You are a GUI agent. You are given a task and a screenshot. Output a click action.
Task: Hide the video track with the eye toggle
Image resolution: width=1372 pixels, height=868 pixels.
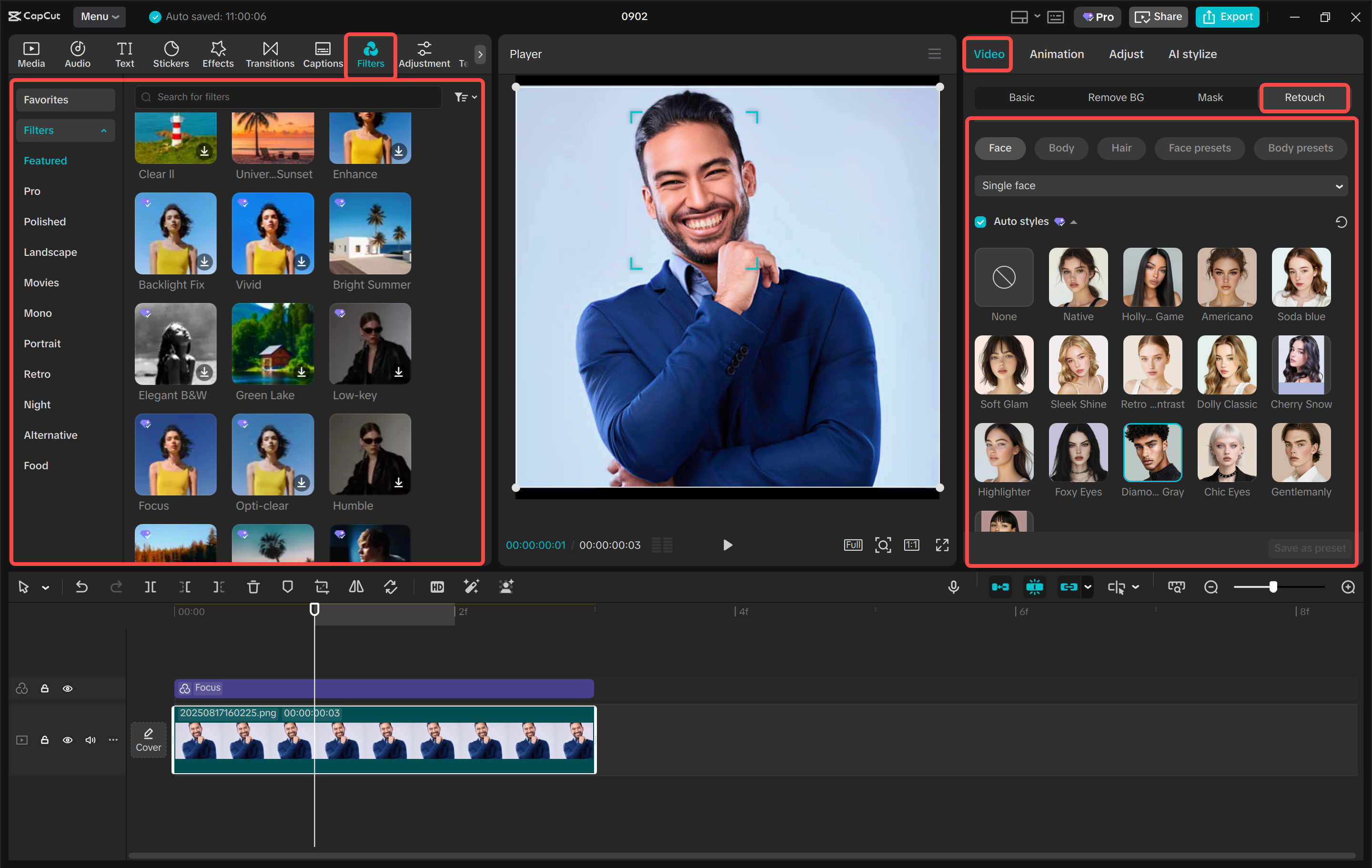(67, 740)
